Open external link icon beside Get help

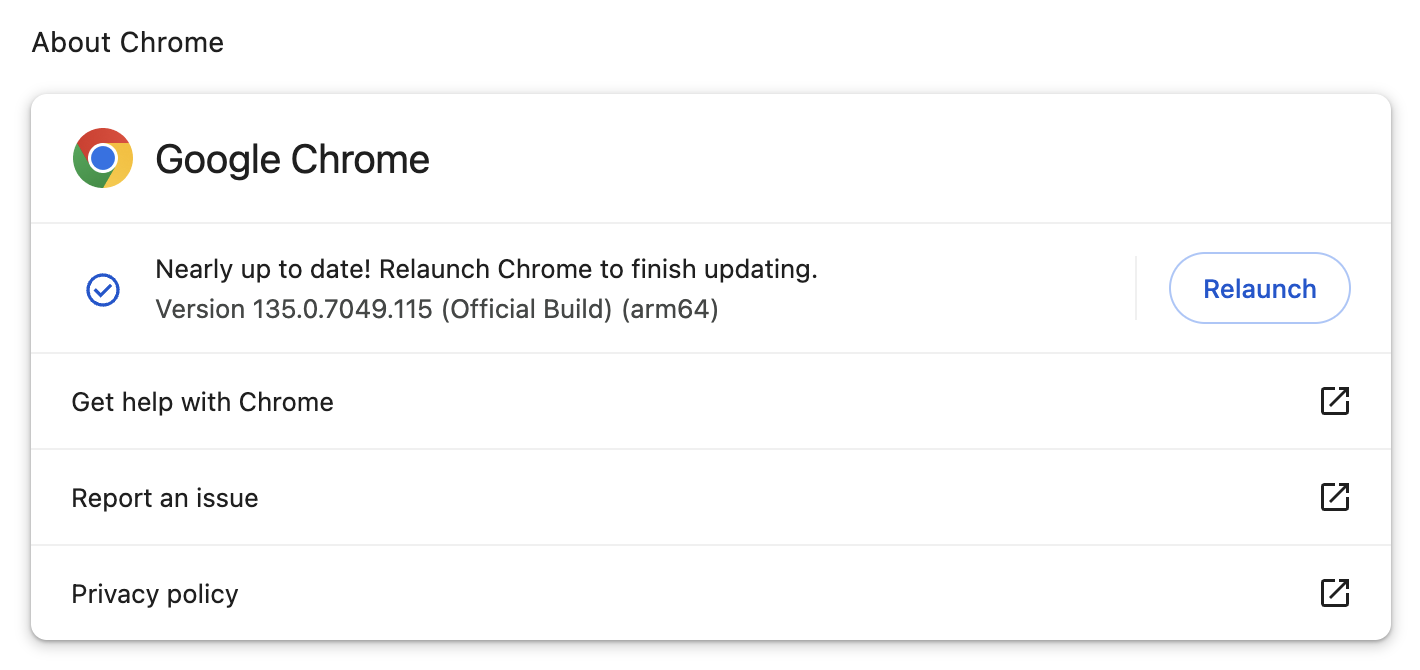click(x=1335, y=401)
